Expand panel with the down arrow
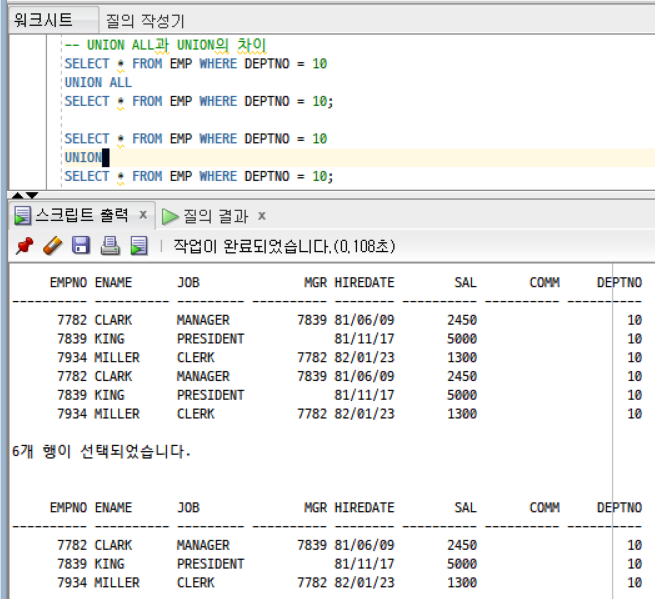The width and height of the screenshot is (655, 599). click(x=32, y=195)
